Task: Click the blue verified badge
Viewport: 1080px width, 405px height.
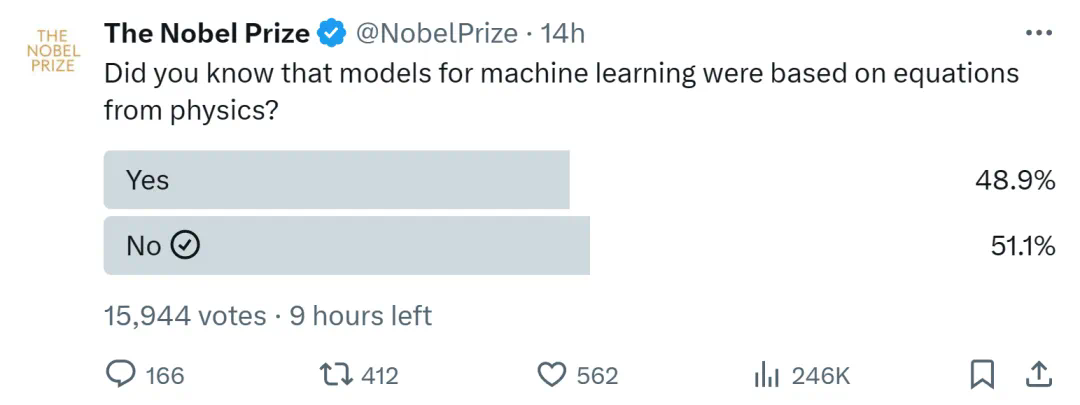Action: coord(332,34)
